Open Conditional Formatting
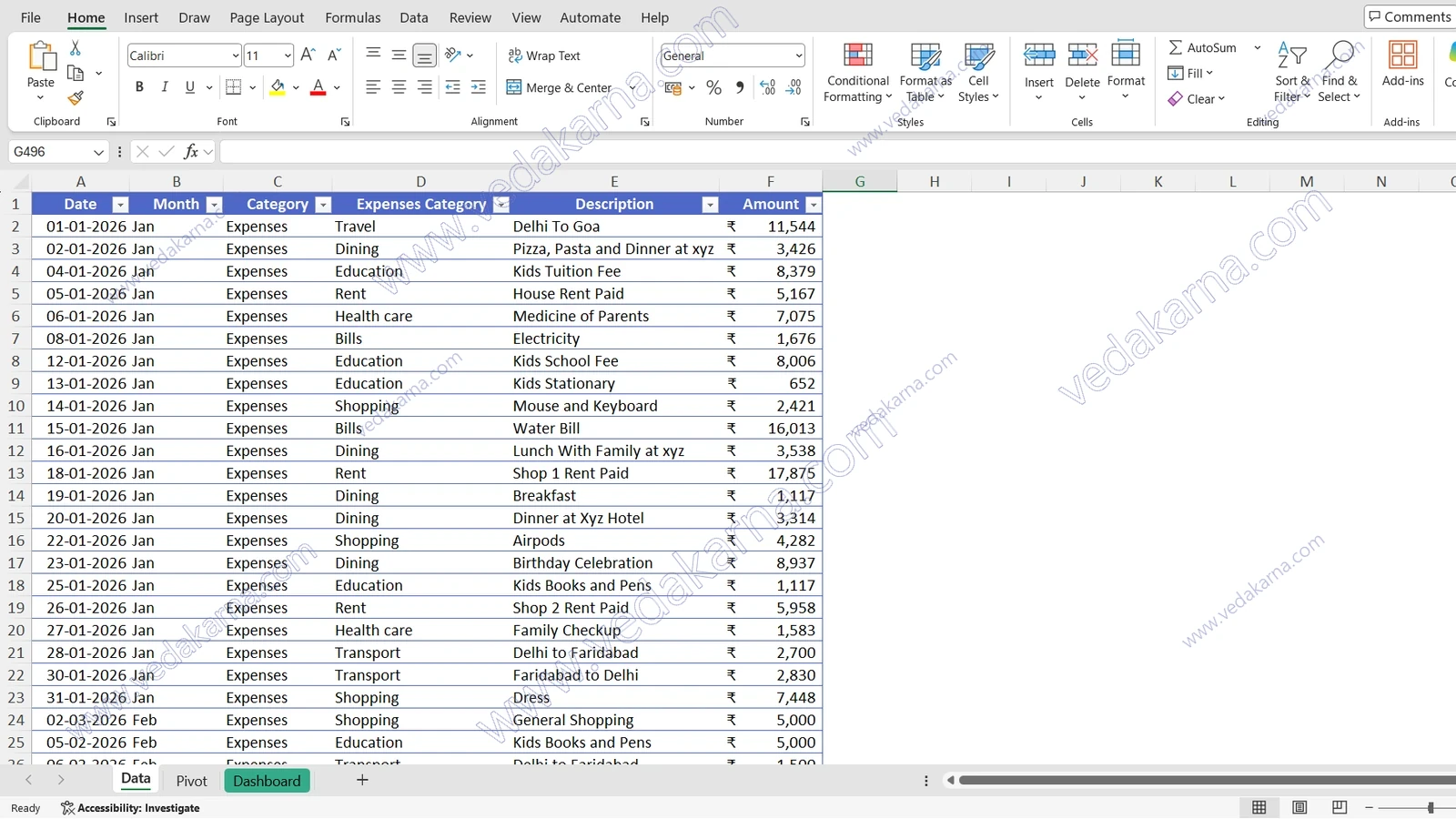This screenshot has height=819, width=1456. pyautogui.click(x=857, y=73)
